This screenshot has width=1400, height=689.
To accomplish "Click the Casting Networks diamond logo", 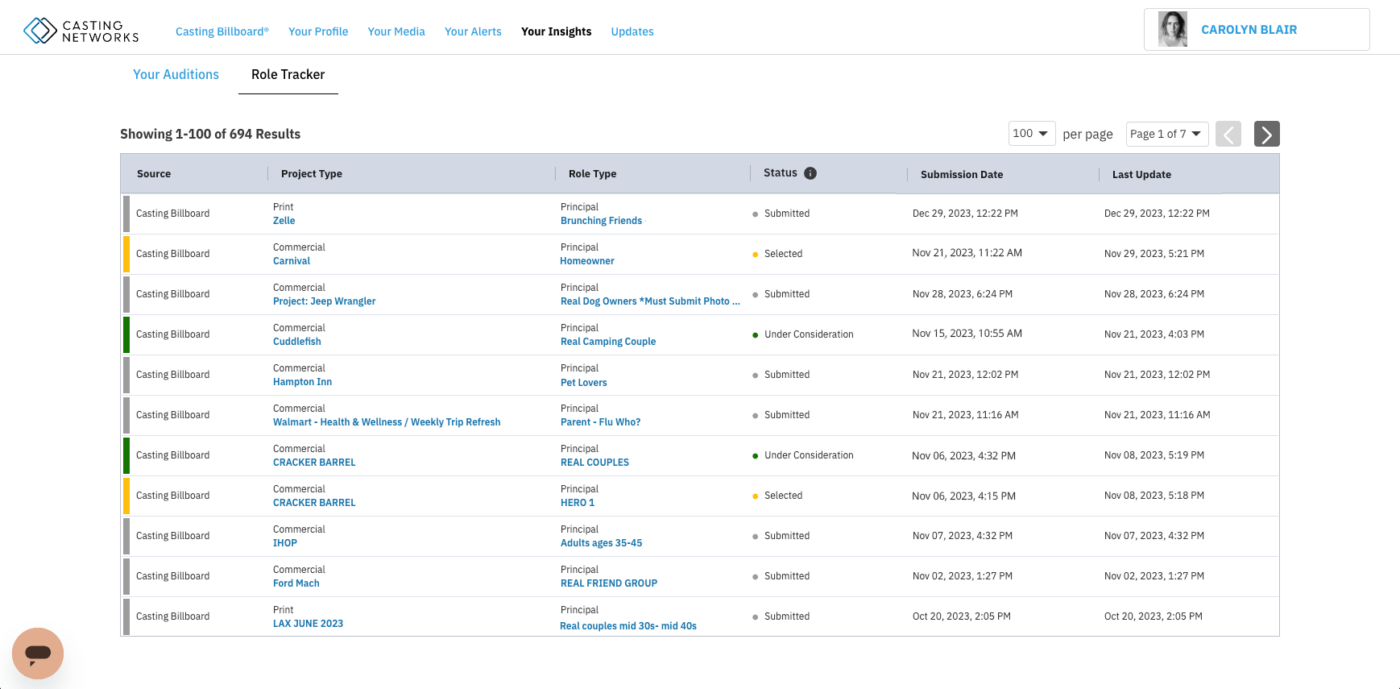I will coord(40,30).
